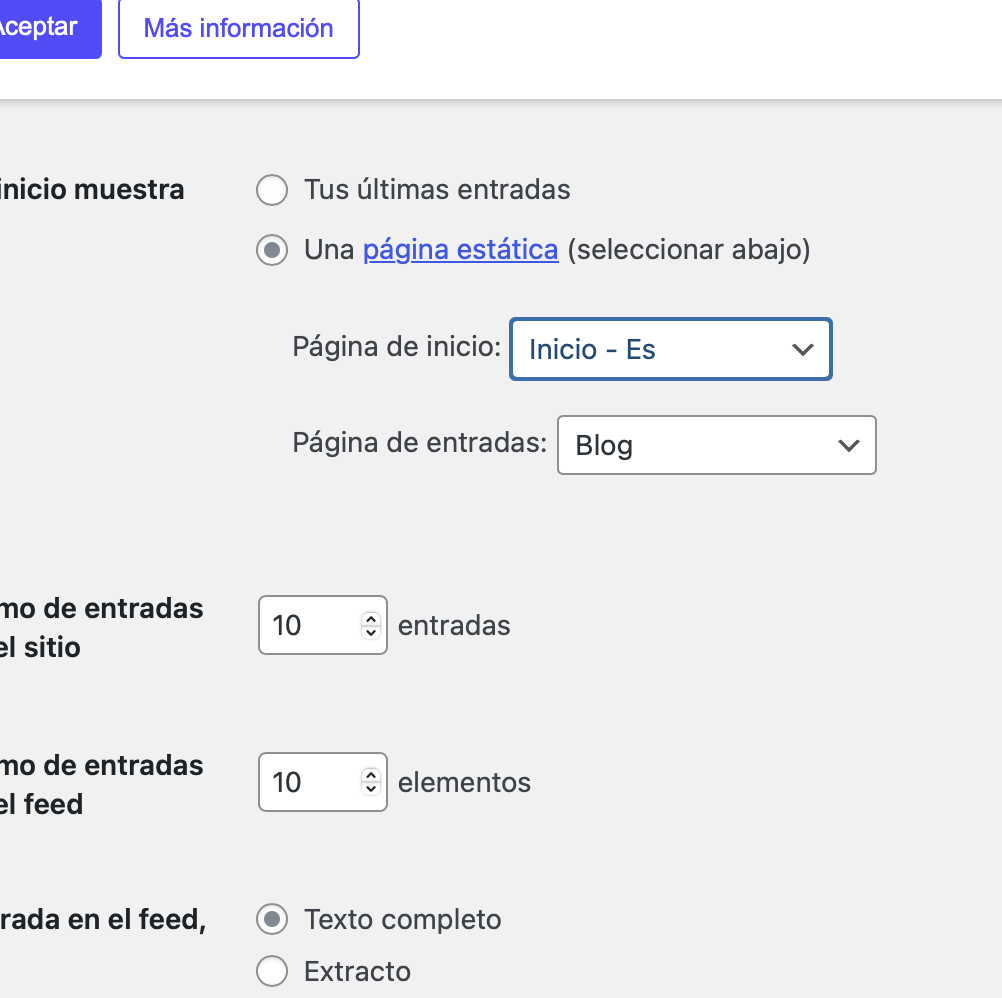The image size is (1002, 998).
Task: Increase the 'elementos' count with up arrow
Action: coord(371,775)
